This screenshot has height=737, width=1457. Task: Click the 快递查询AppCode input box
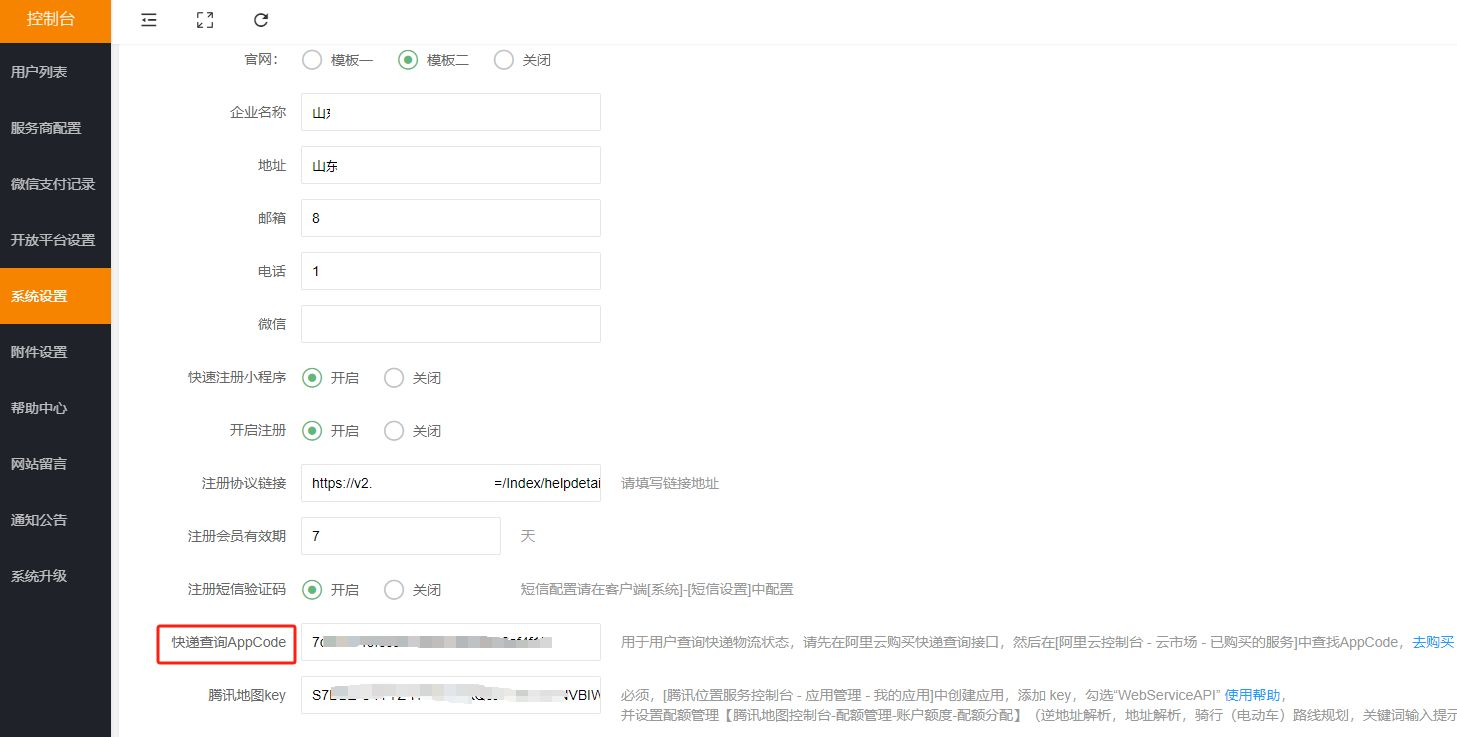tap(450, 642)
